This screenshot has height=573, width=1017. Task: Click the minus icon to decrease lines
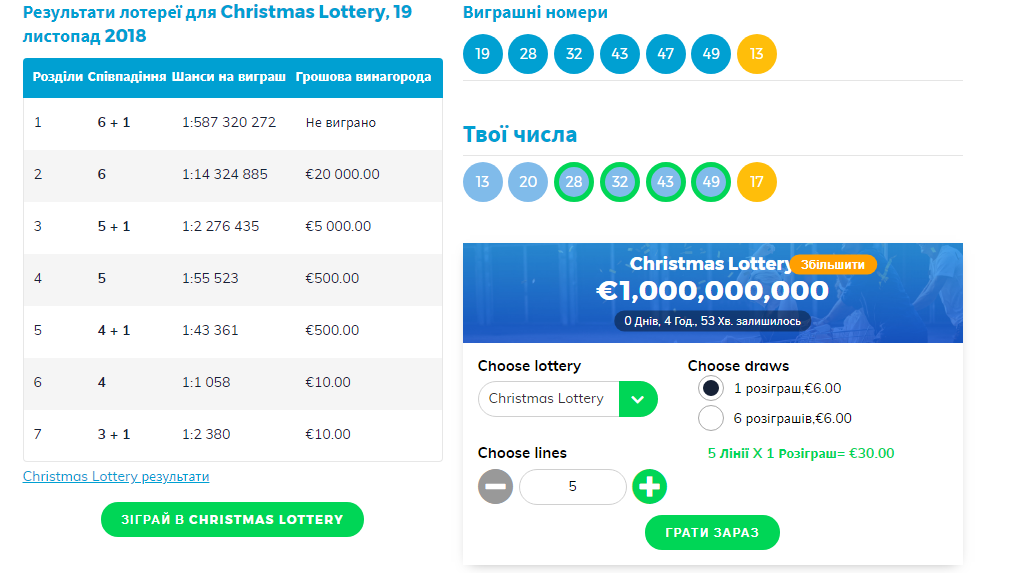(496, 487)
